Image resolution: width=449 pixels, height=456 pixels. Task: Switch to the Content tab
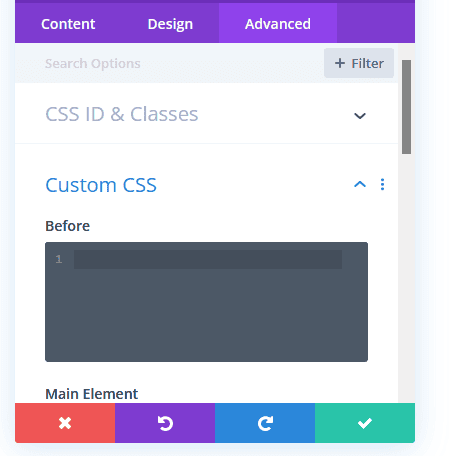(68, 24)
